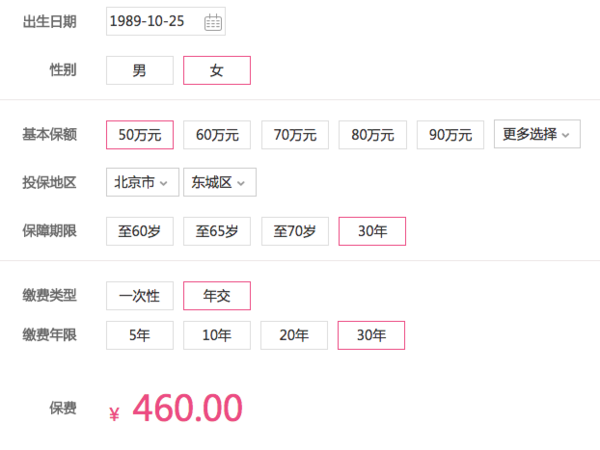Click the birth date input field

coord(166,21)
